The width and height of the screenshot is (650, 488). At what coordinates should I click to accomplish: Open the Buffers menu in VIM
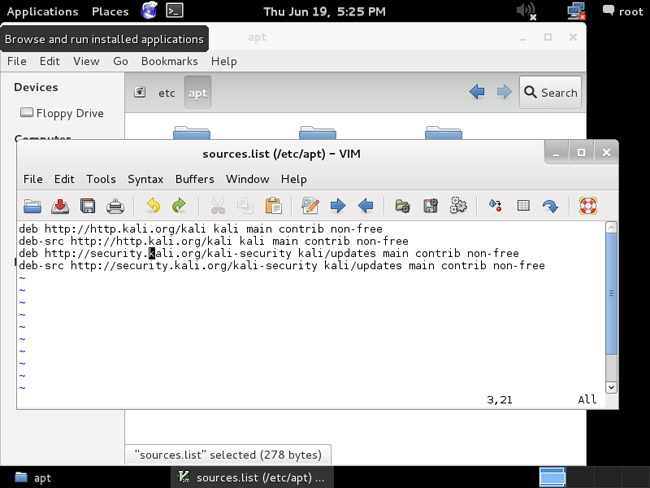click(194, 179)
